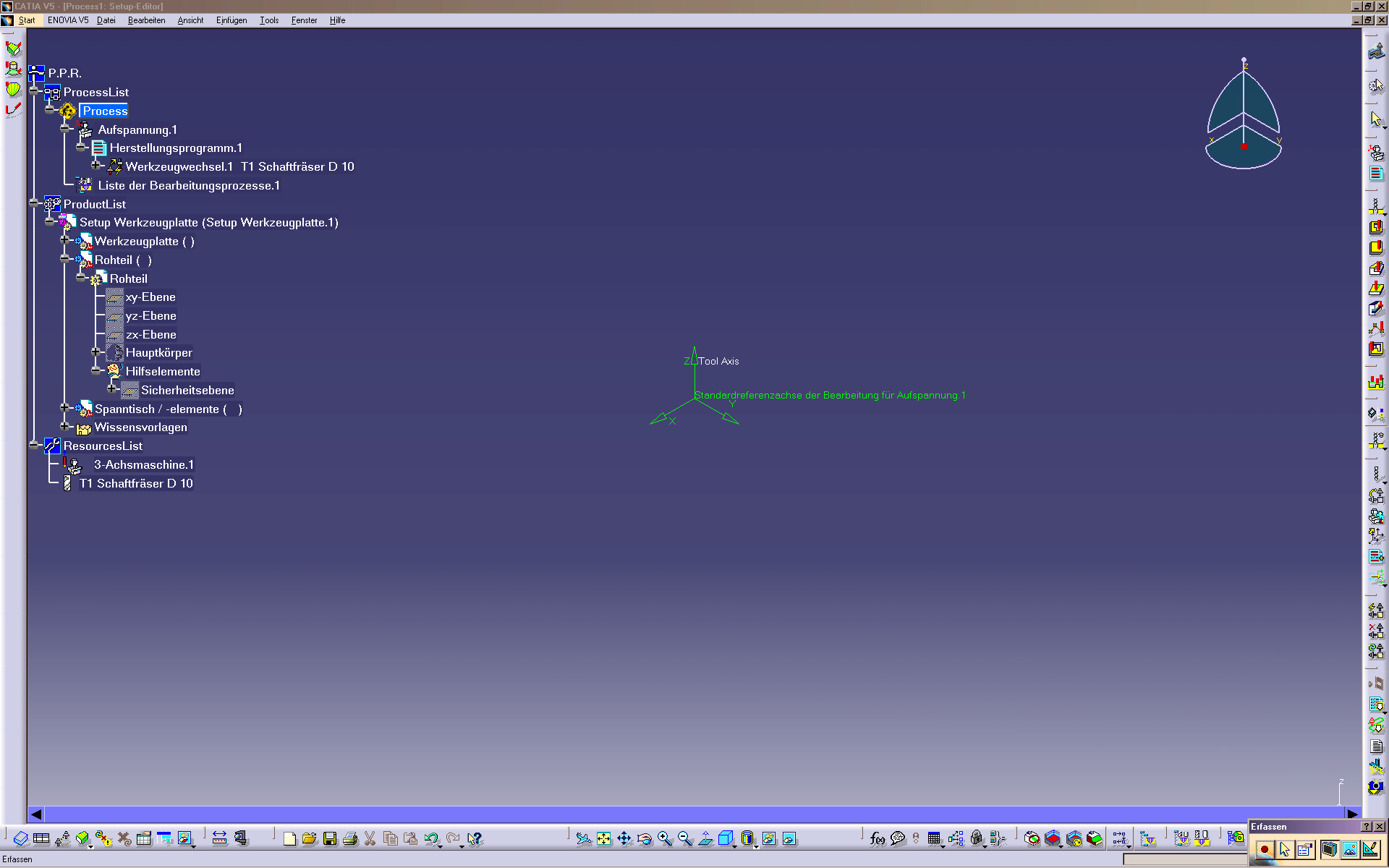1389x868 pixels.
Task: Collapse the Aufspannung.1 node
Action: click(x=66, y=128)
